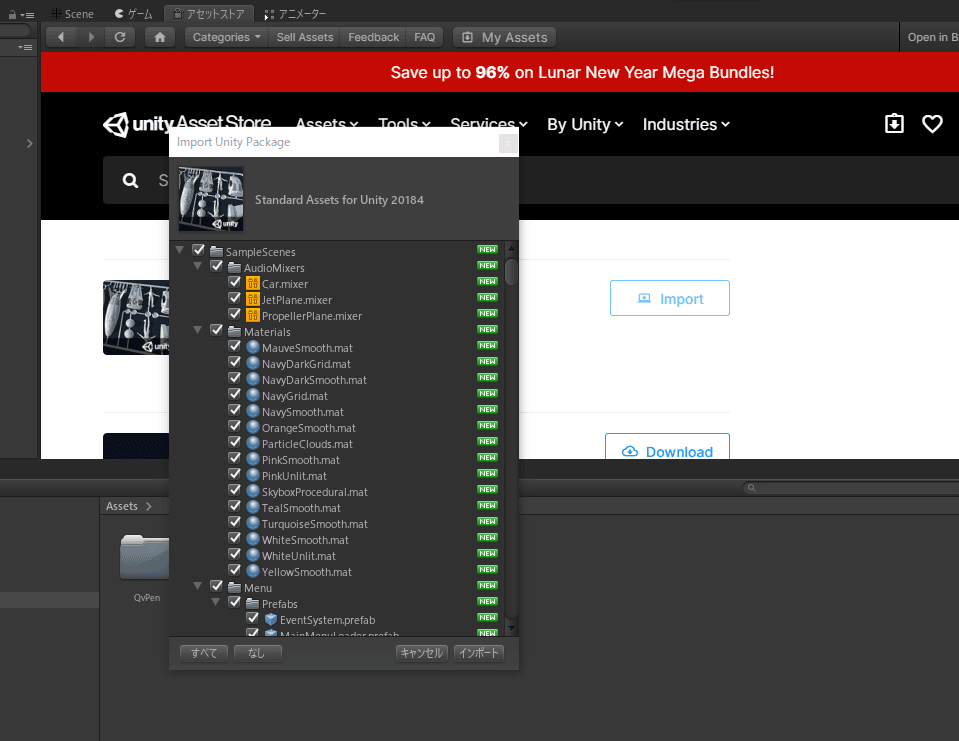Click the Asset Store home icon

(160, 37)
